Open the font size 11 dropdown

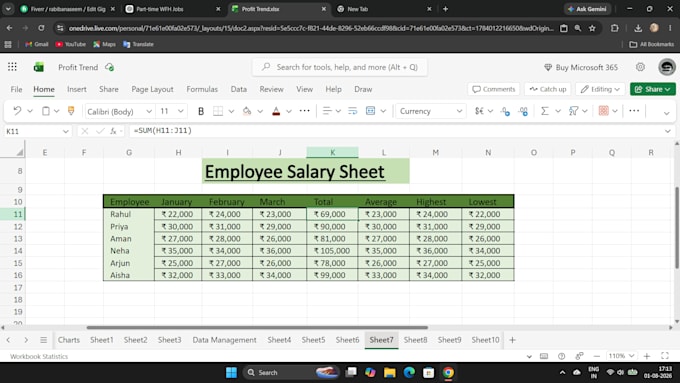click(x=180, y=111)
